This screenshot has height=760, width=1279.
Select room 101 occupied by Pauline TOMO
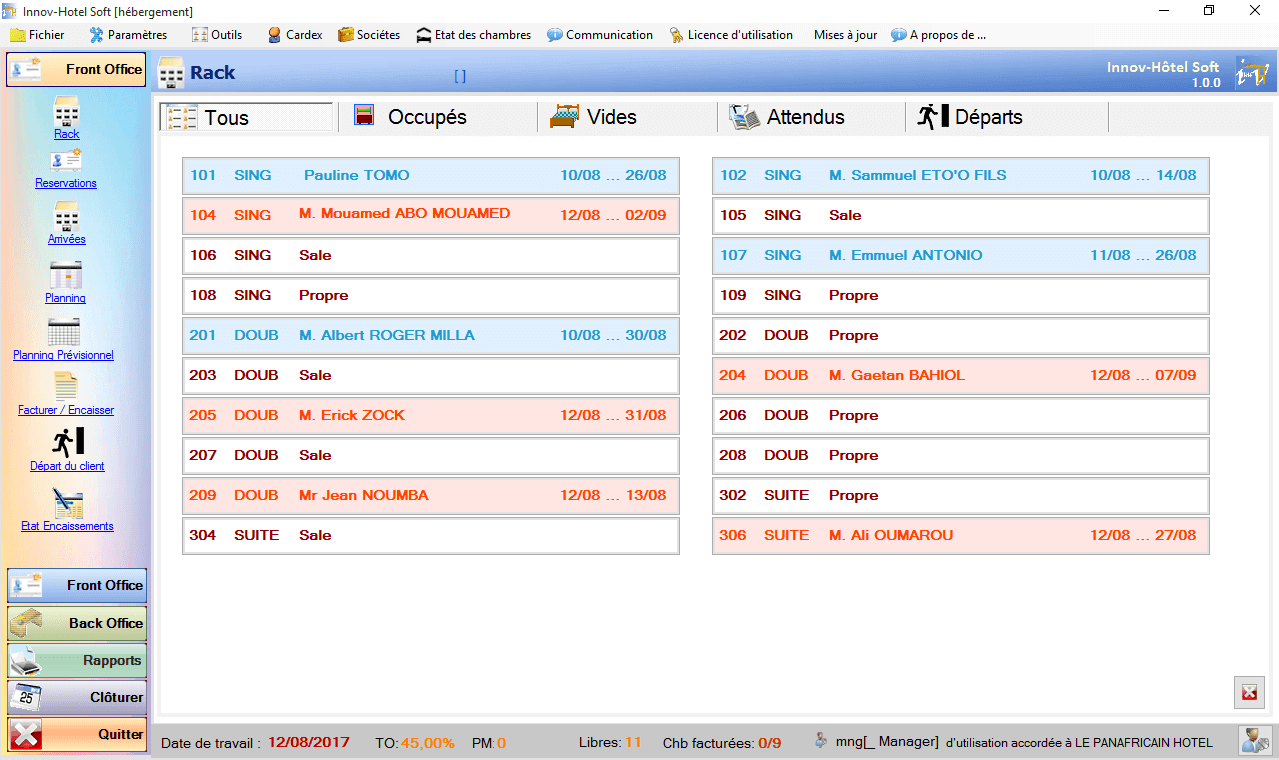[430, 175]
